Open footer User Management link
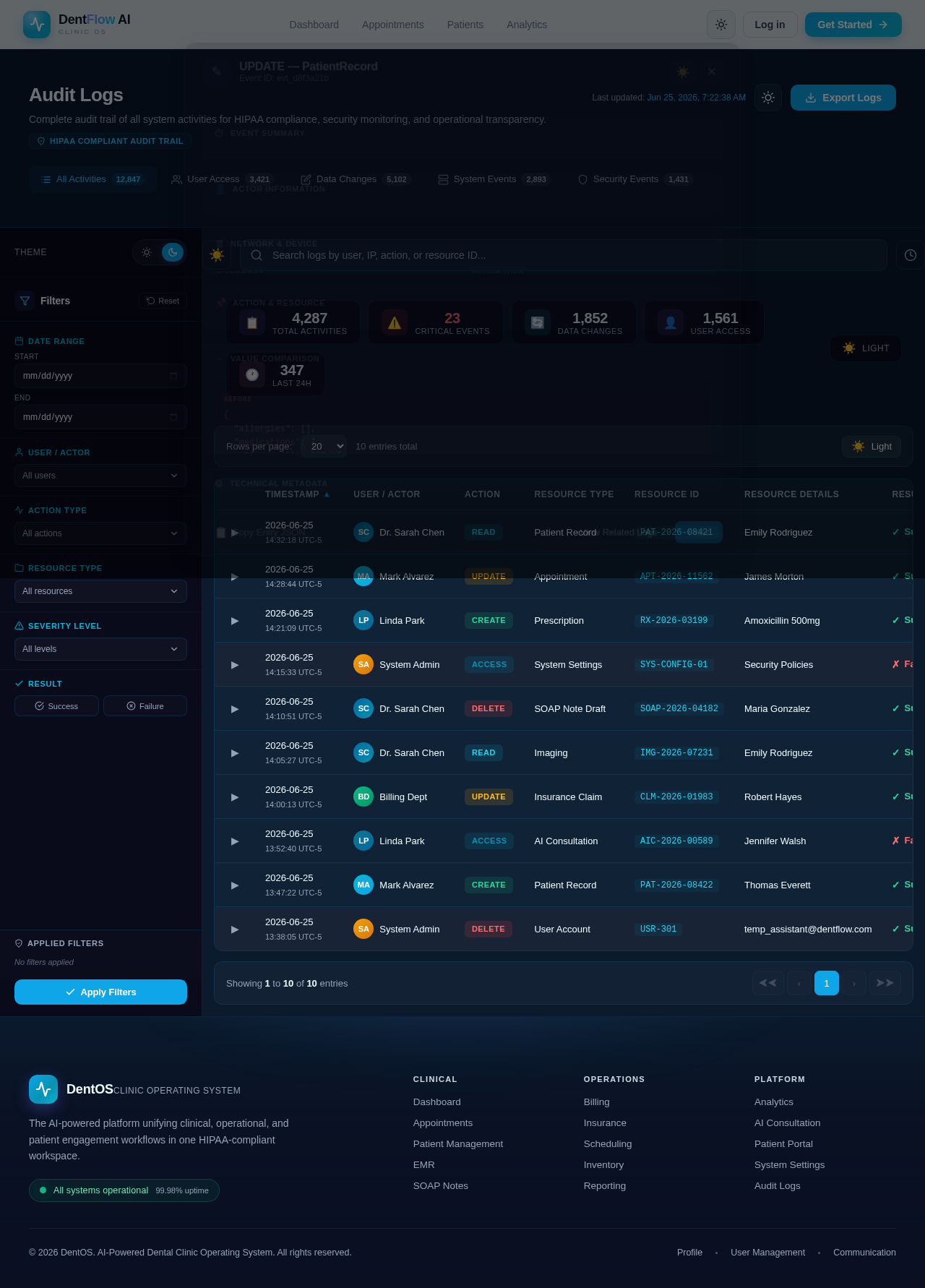Image resolution: width=925 pixels, height=1288 pixels. point(767,1253)
